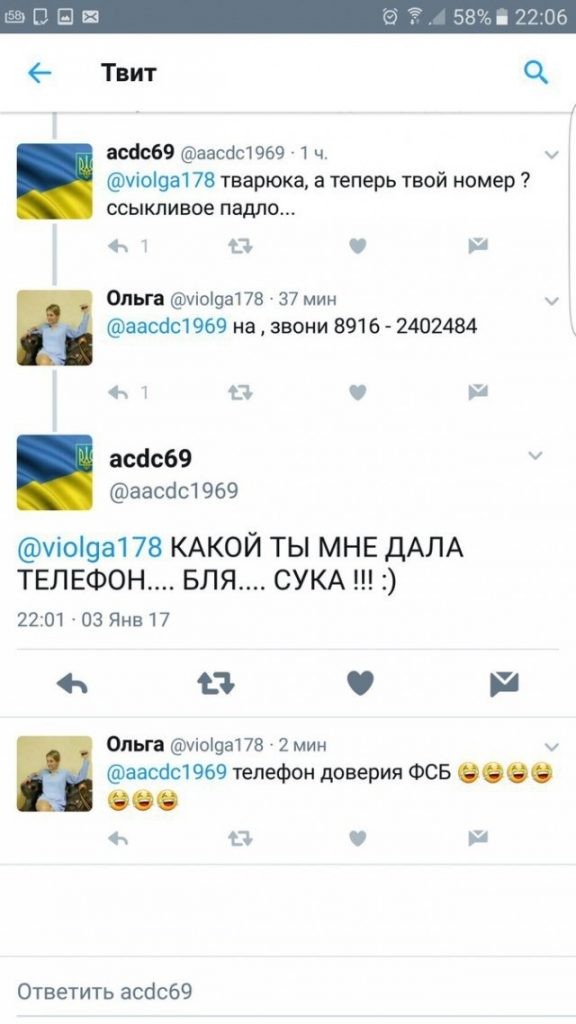
Task: Send main tweet via direct message icon
Action: click(504, 683)
